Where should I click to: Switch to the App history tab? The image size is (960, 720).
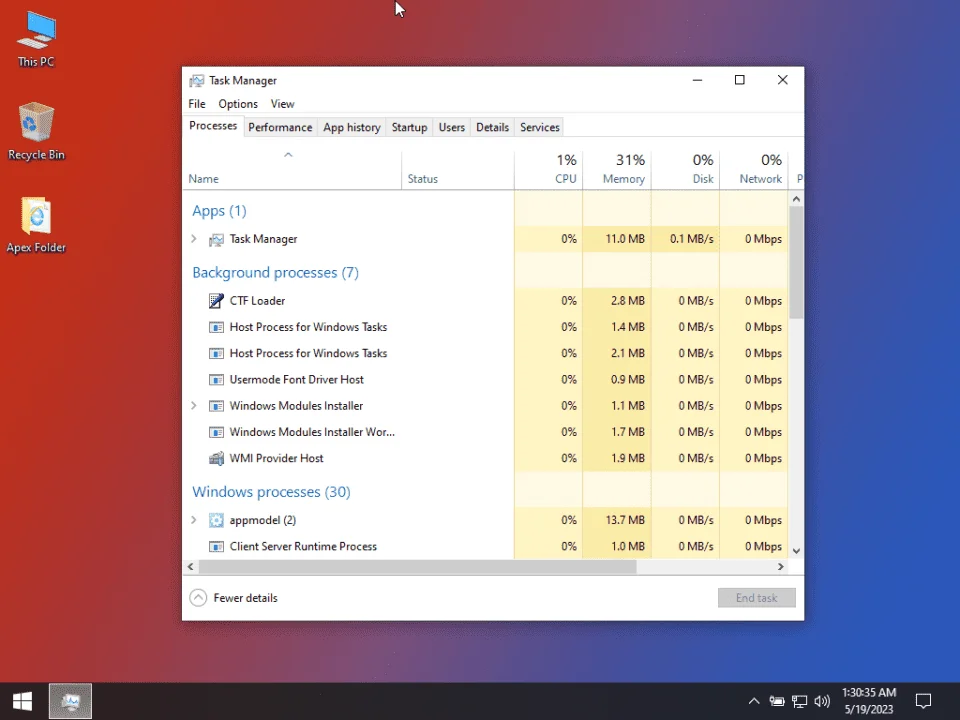click(352, 127)
